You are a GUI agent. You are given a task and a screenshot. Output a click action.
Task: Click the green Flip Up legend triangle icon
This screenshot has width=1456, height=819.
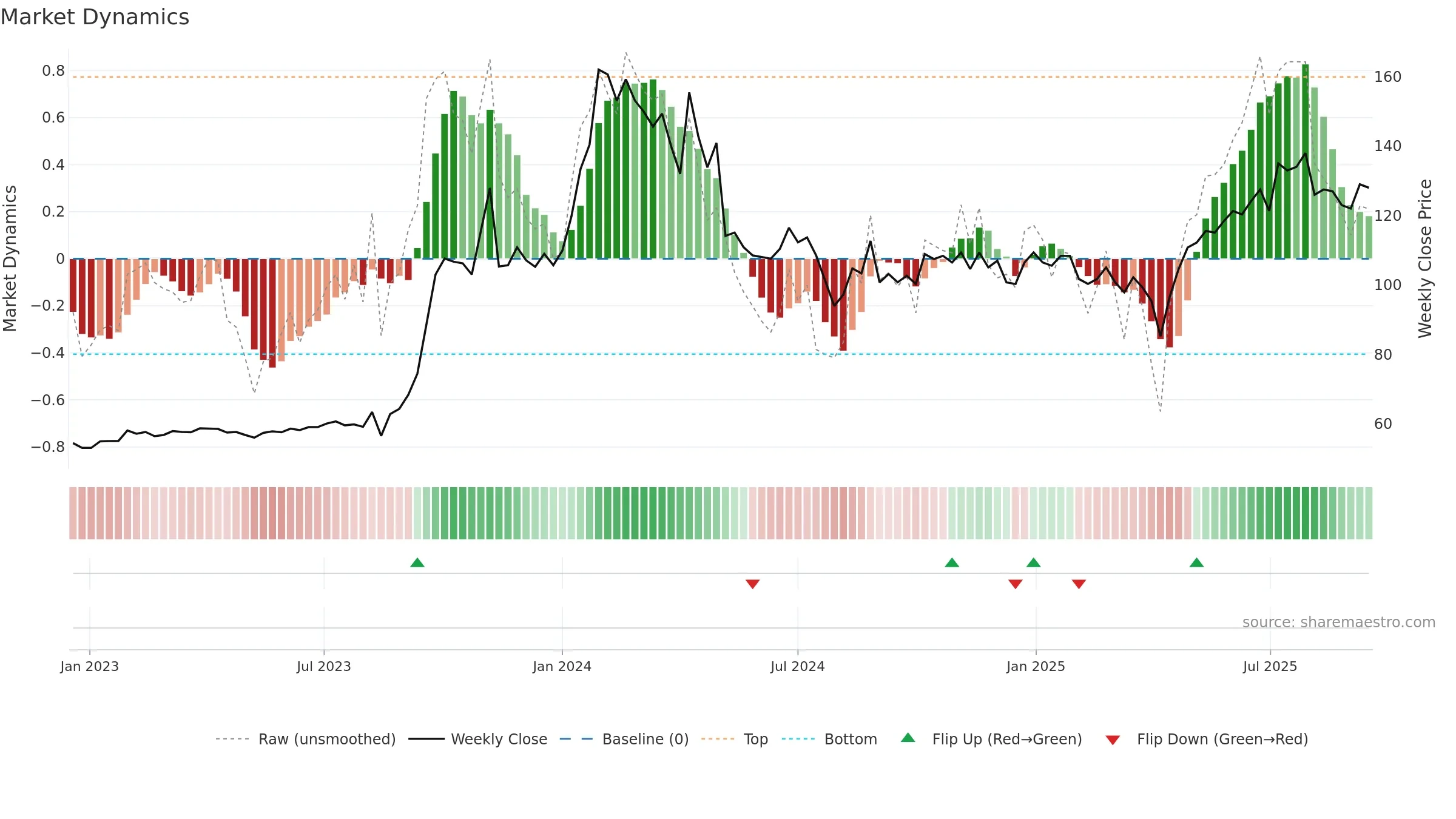pyautogui.click(x=908, y=738)
